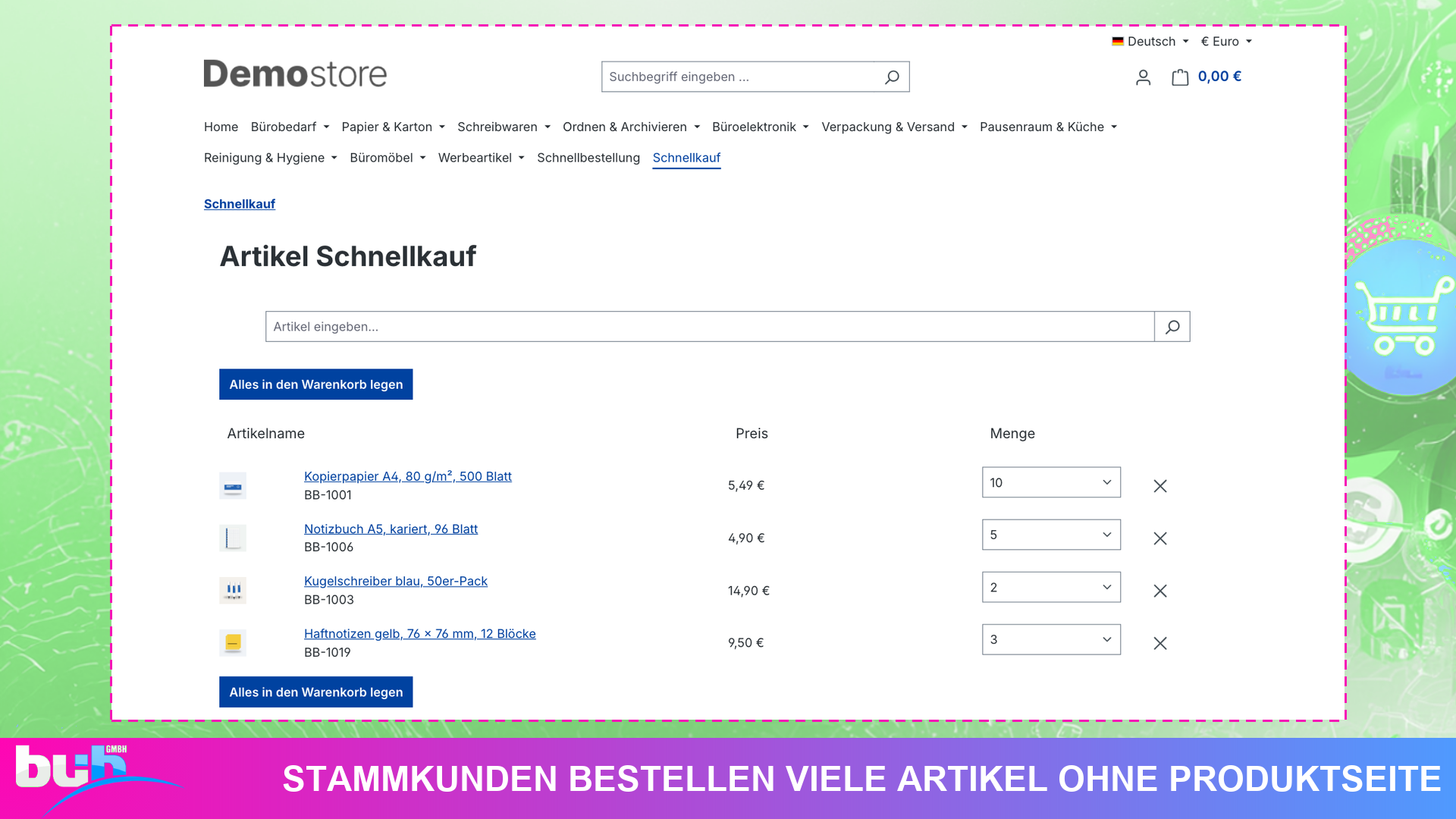Image resolution: width=1456 pixels, height=819 pixels.
Task: Go to the Home nav item
Action: [x=221, y=127]
